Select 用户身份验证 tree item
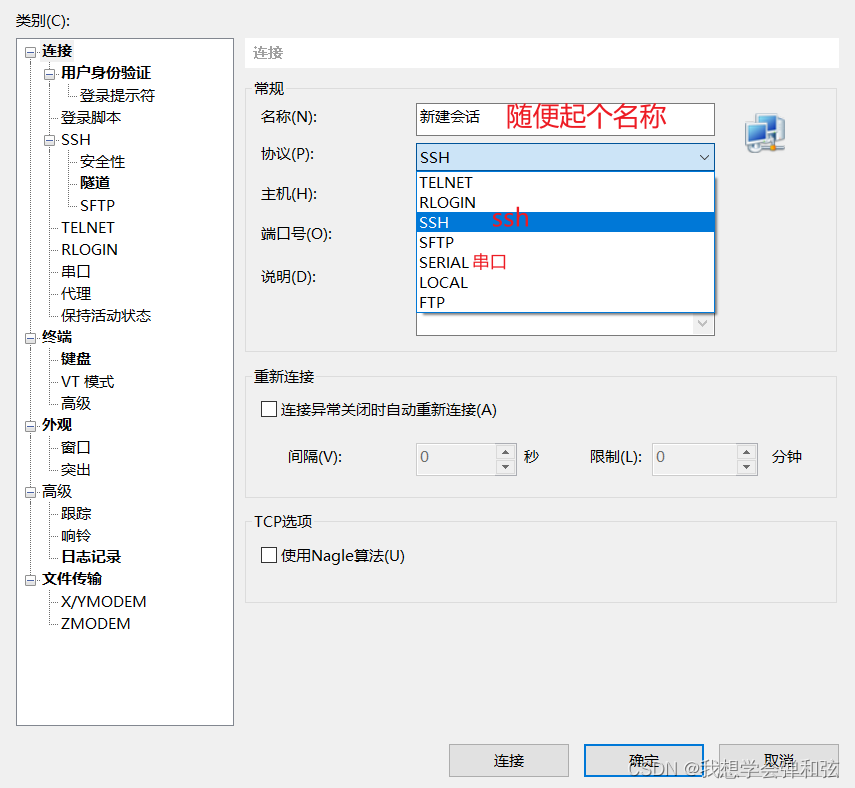 pyautogui.click(x=106, y=73)
